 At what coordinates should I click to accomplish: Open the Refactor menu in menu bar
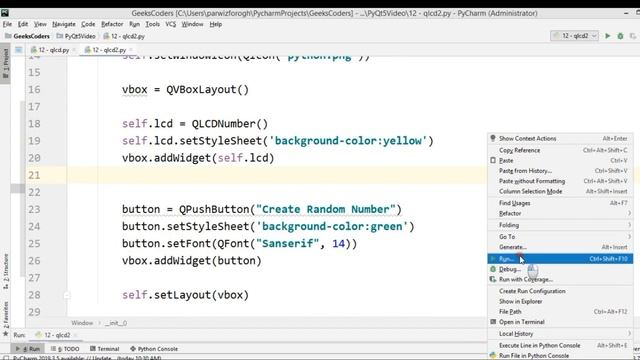[x=112, y=24]
